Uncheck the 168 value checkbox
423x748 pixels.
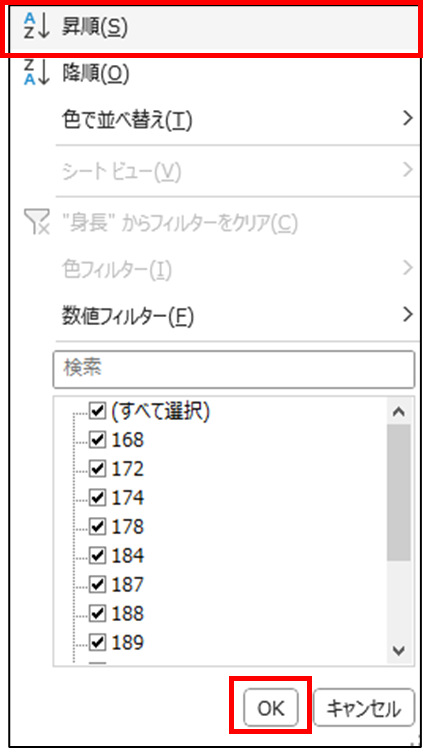[x=97, y=440]
